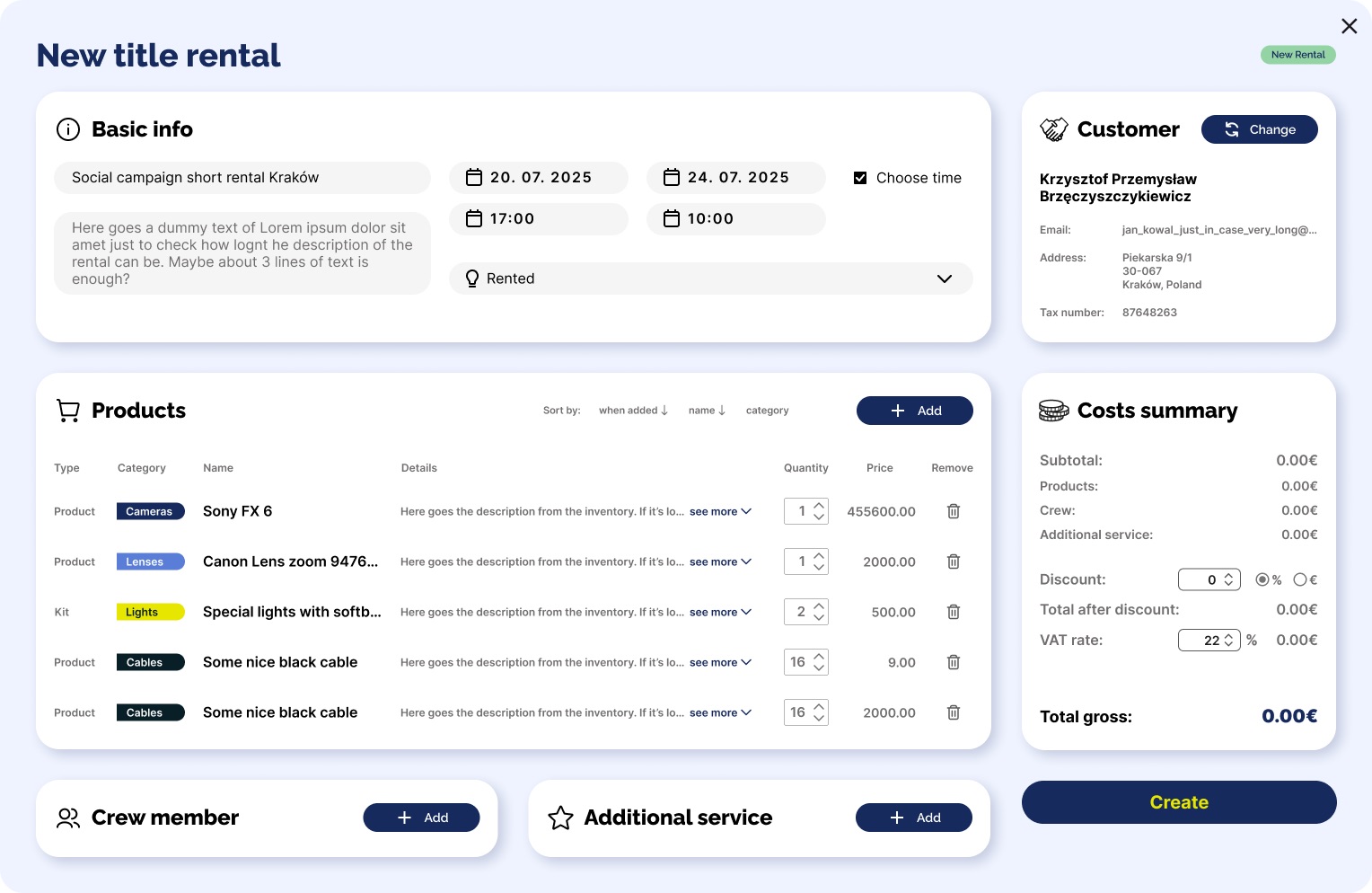Add a crew member

pyautogui.click(x=421, y=818)
